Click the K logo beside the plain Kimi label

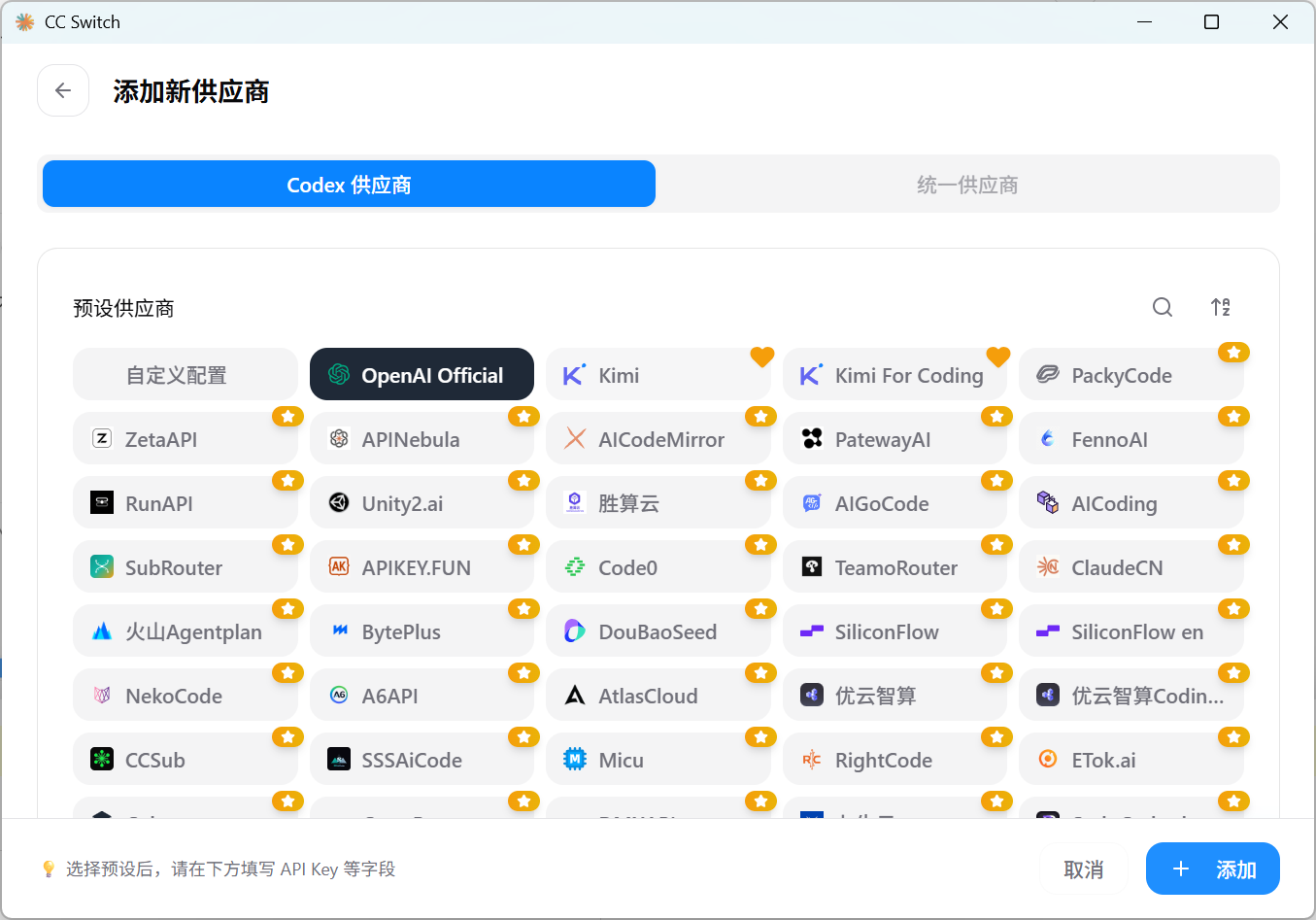(x=575, y=375)
